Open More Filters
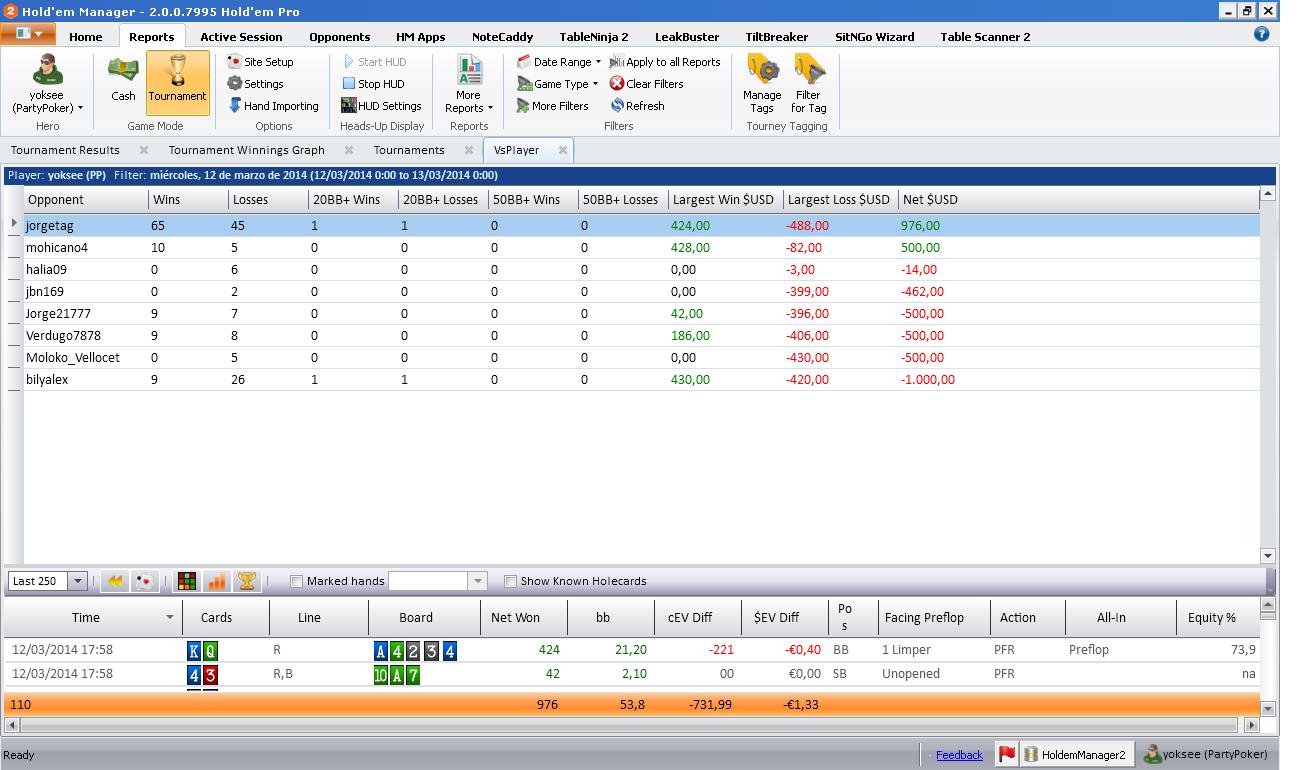This screenshot has width=1311, height=770. point(552,106)
